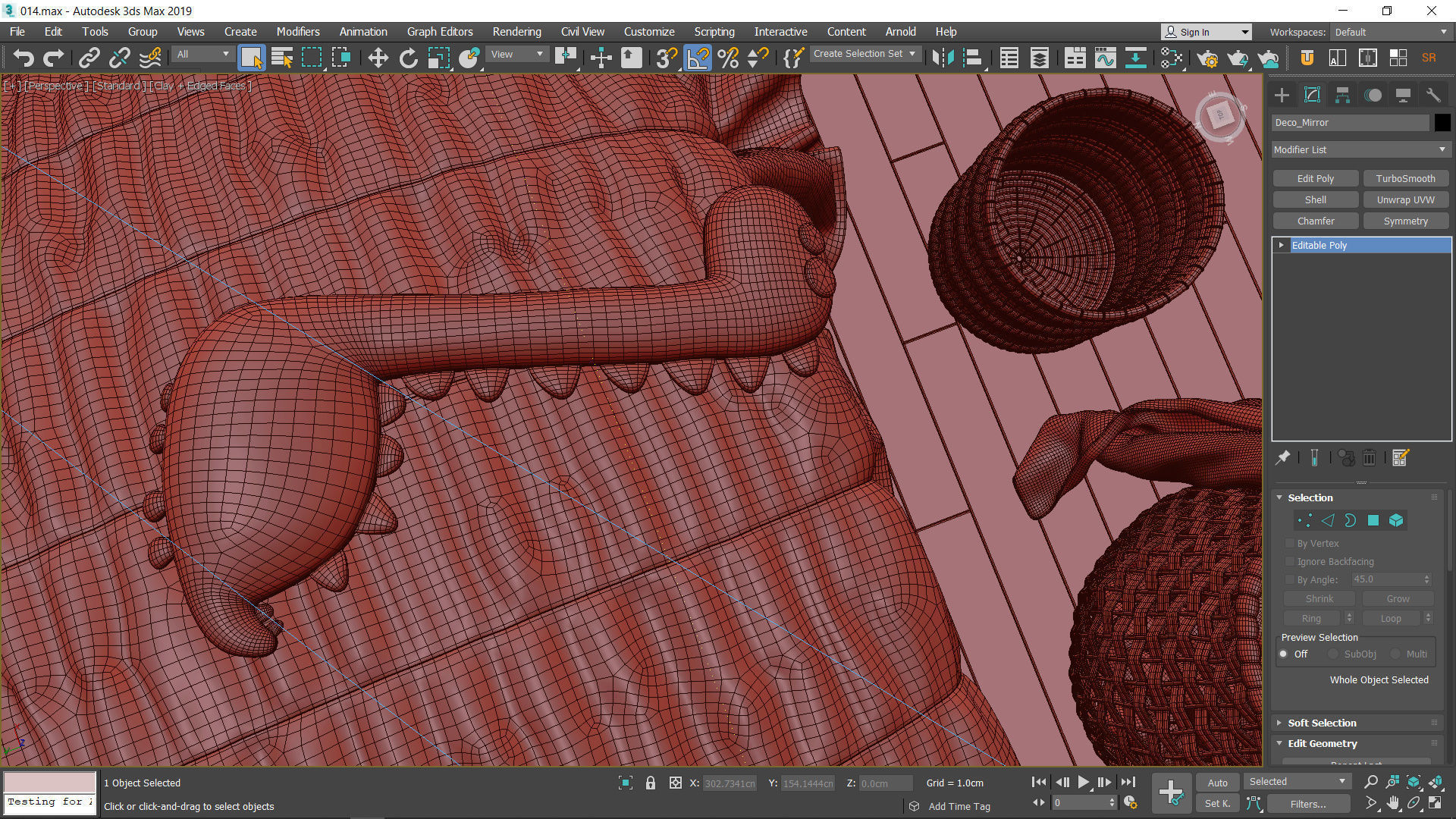Select Polygon sub-object level icon
This screenshot has width=1456, height=819.
pyautogui.click(x=1373, y=520)
